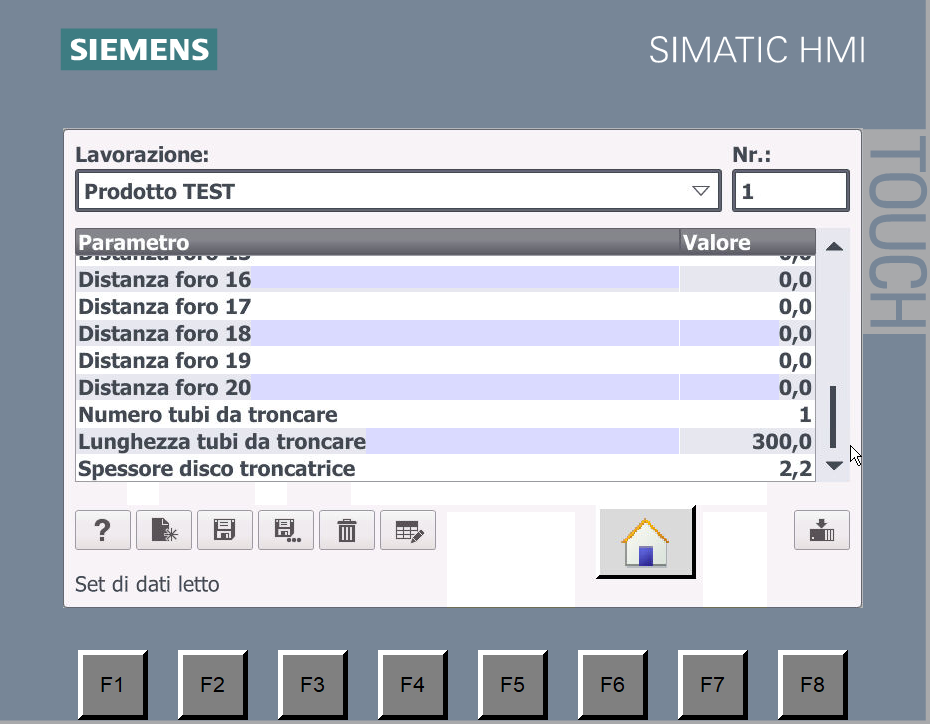Click the F6 function key

(613, 684)
